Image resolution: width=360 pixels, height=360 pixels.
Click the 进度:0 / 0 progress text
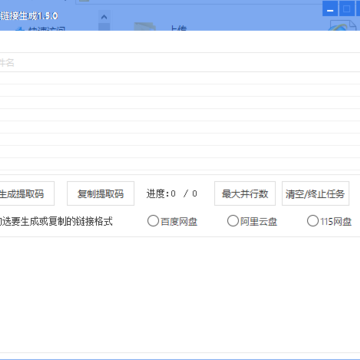tap(172, 194)
